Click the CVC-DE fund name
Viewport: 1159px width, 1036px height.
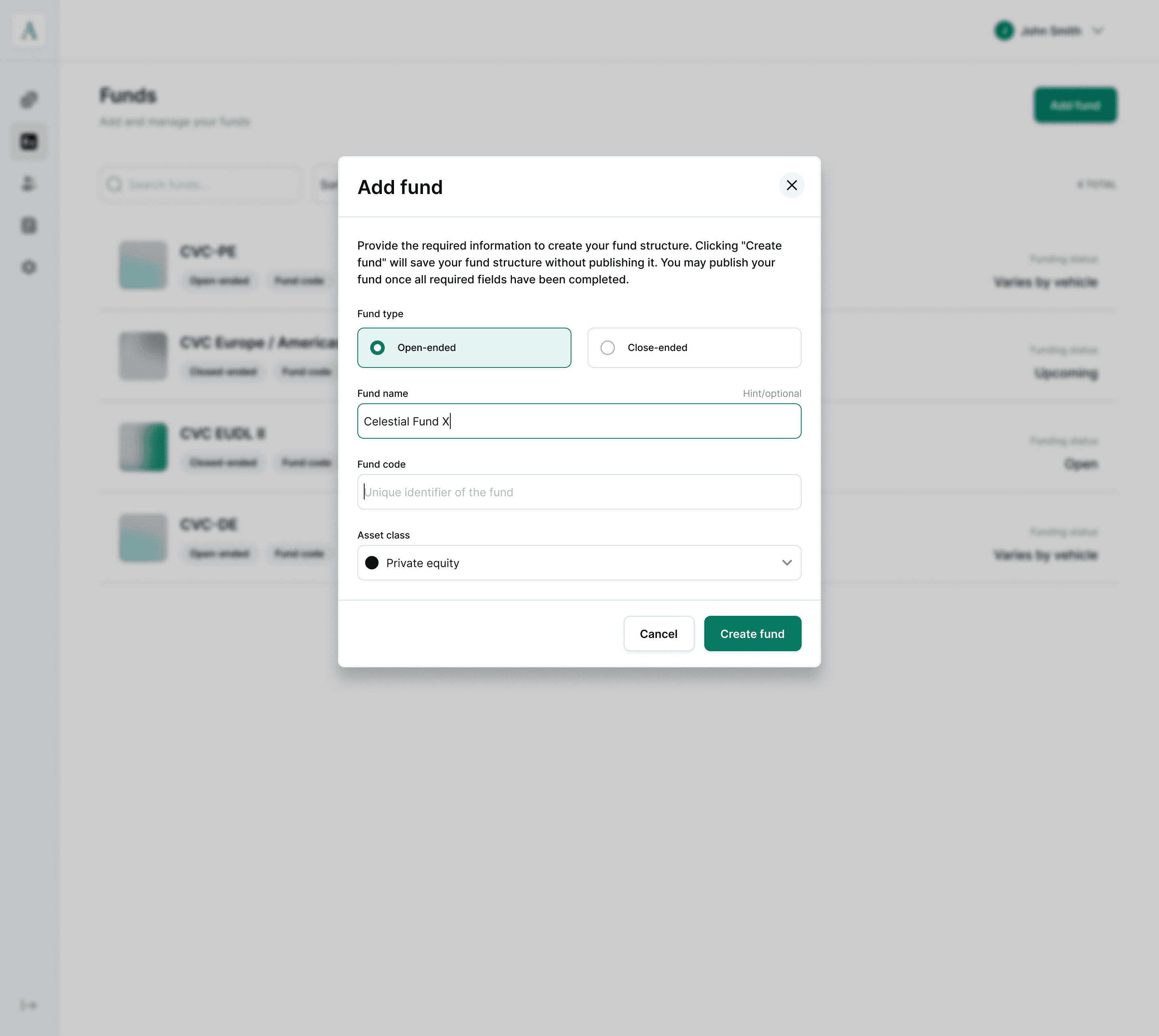(208, 525)
